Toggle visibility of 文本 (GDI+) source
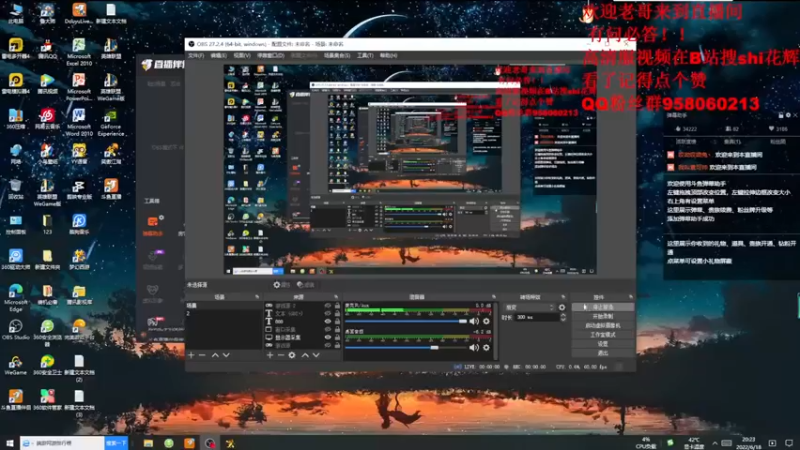The height and width of the screenshot is (450, 800). coord(328,313)
